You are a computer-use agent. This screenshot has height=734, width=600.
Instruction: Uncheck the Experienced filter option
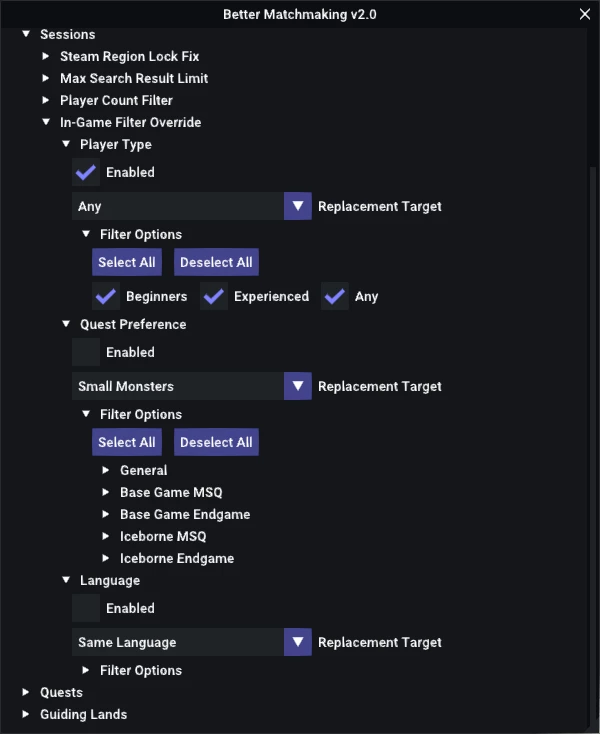coord(214,296)
